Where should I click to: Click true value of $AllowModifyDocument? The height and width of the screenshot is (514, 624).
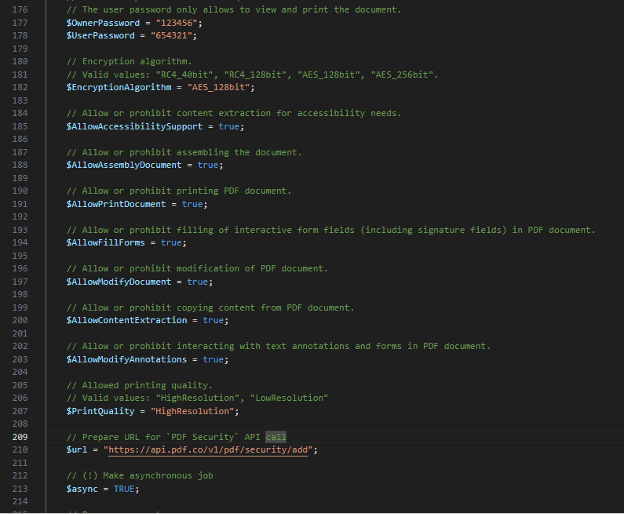tap(197, 282)
